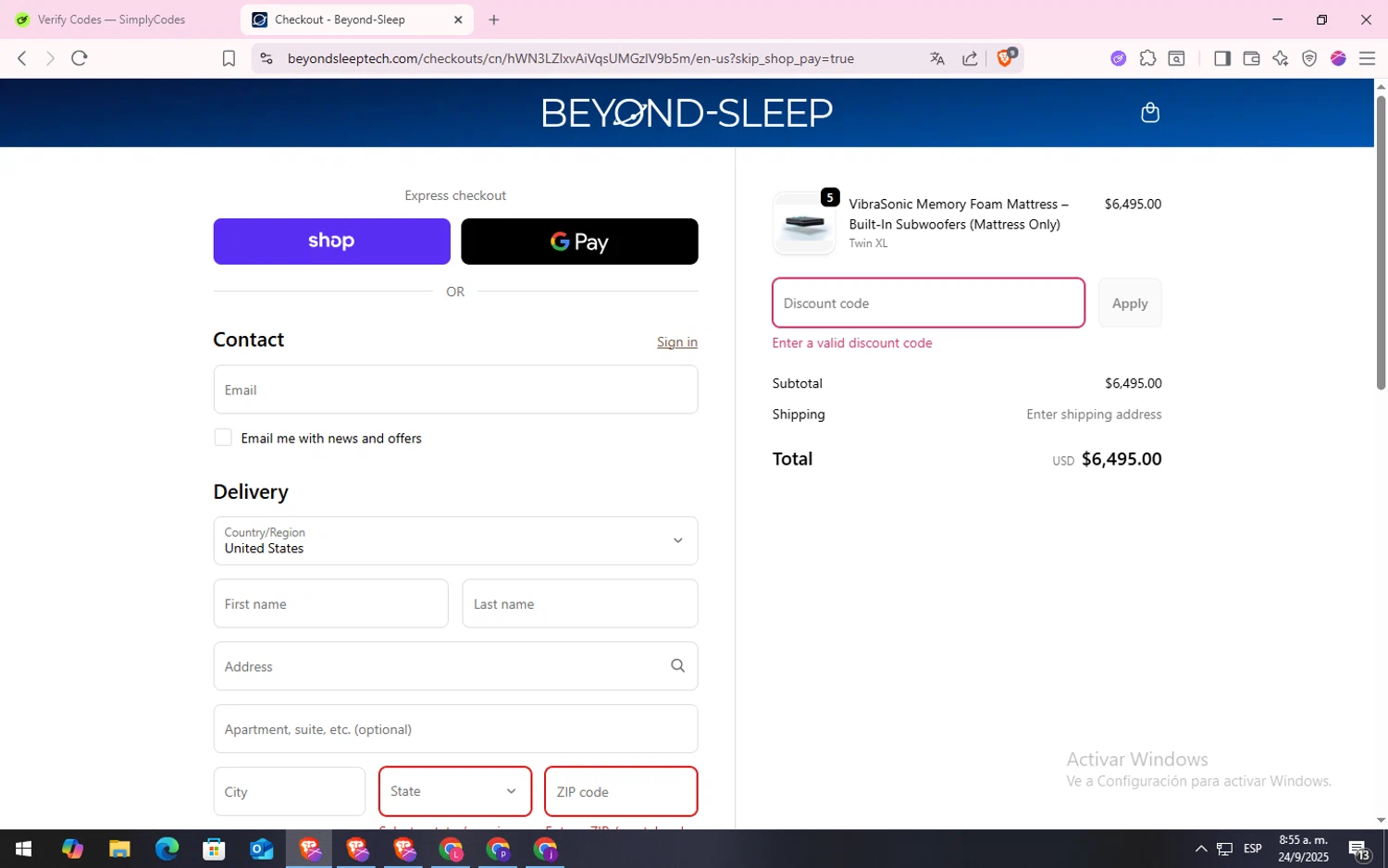Open Leo AI sparkle icon
Screen dimensions: 1388x868
point(1280,58)
